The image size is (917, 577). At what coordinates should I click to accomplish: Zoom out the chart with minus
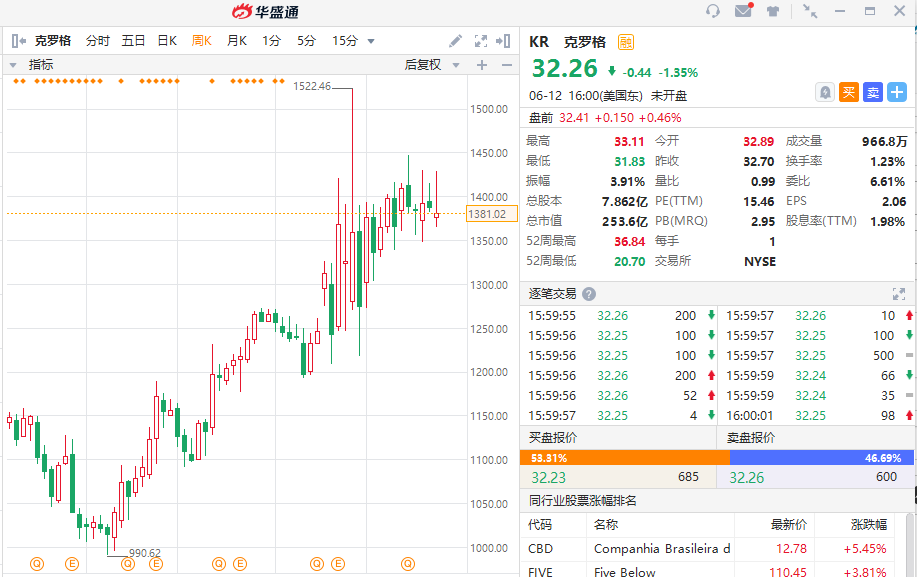[506, 65]
